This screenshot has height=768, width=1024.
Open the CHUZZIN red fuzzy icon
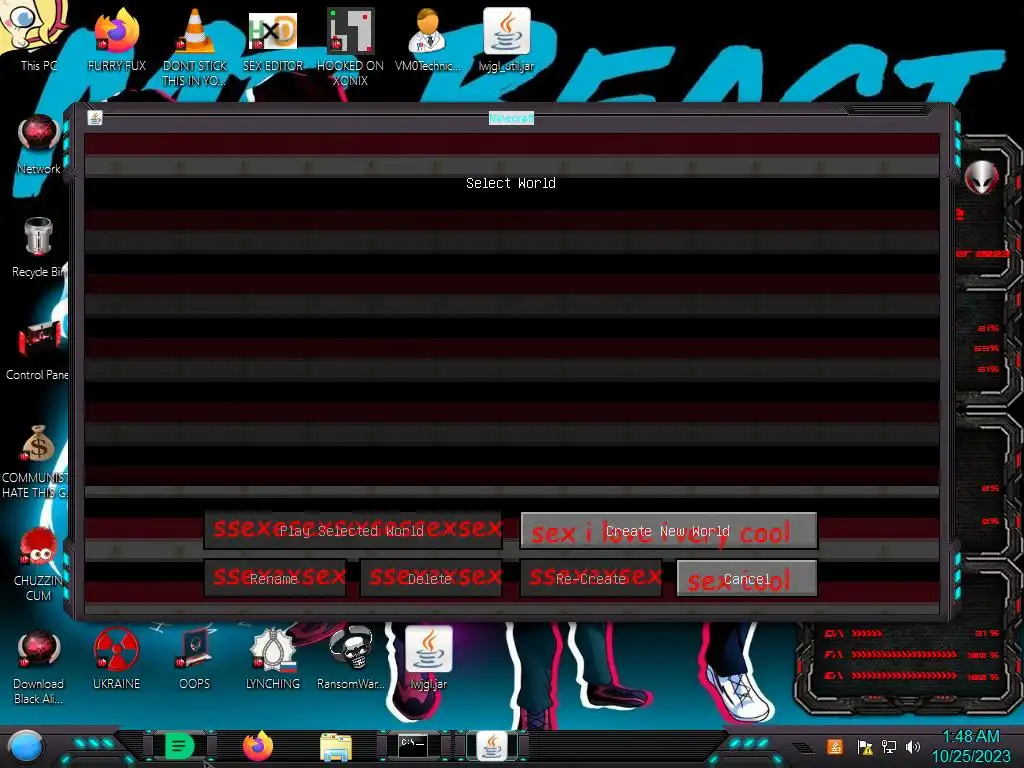coord(38,564)
